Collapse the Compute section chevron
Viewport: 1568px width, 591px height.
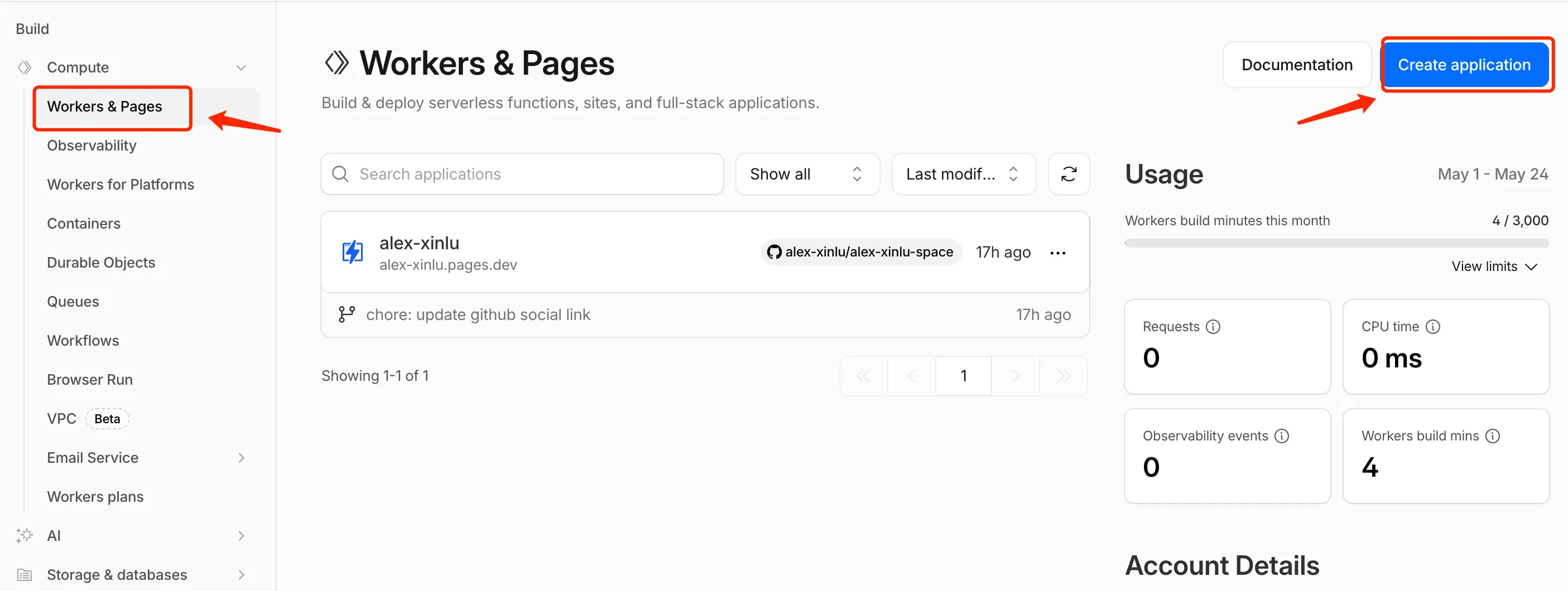coord(241,67)
